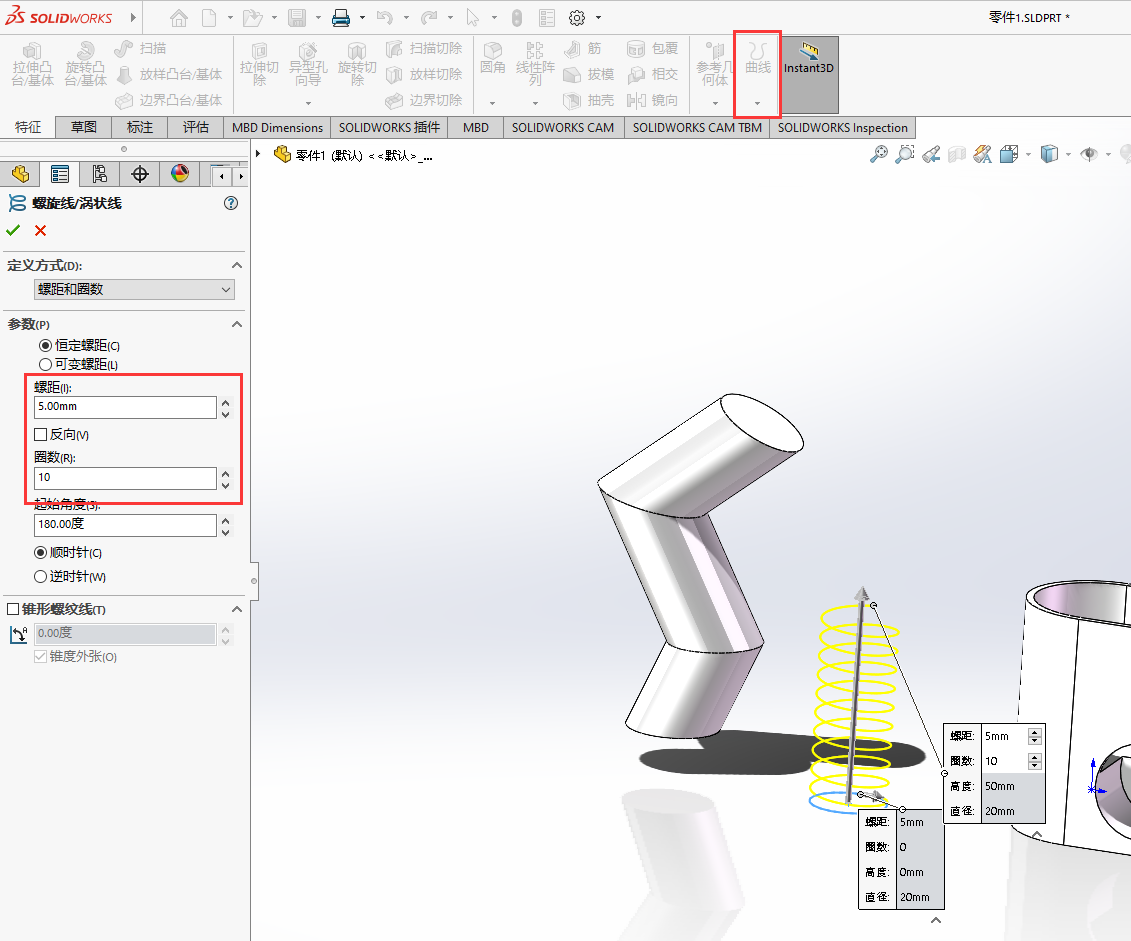Toggle Reverse direction (反向) checkbox
The height and width of the screenshot is (941, 1131).
(x=40, y=434)
